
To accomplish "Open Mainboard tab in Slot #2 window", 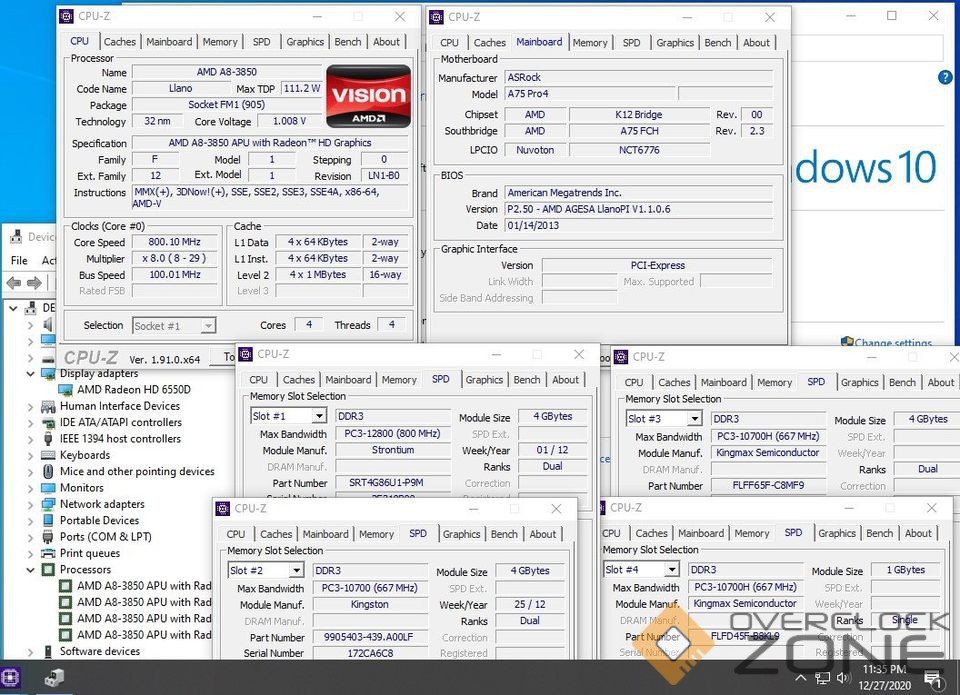I will [x=325, y=534].
